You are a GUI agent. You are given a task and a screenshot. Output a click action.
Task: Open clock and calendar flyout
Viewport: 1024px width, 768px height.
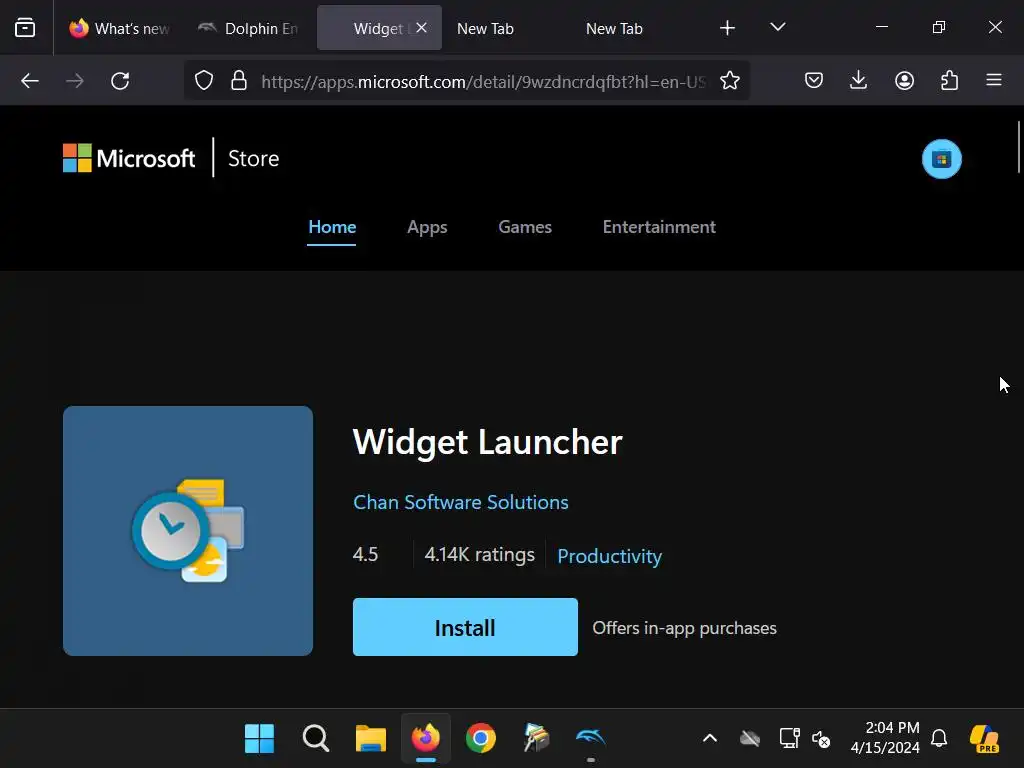tap(885, 738)
